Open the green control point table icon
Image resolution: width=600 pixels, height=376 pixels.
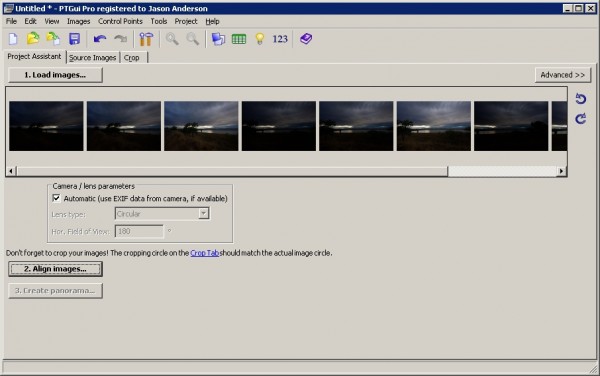239,39
